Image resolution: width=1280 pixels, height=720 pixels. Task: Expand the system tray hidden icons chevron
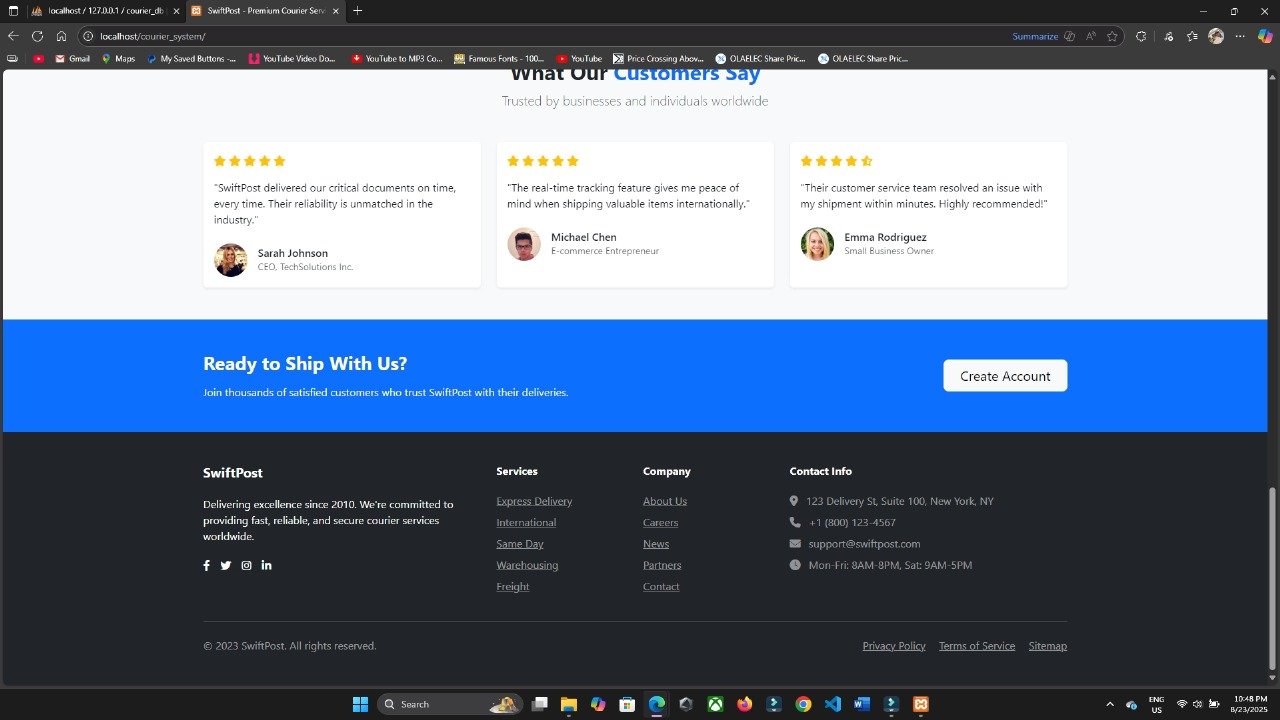click(1110, 704)
